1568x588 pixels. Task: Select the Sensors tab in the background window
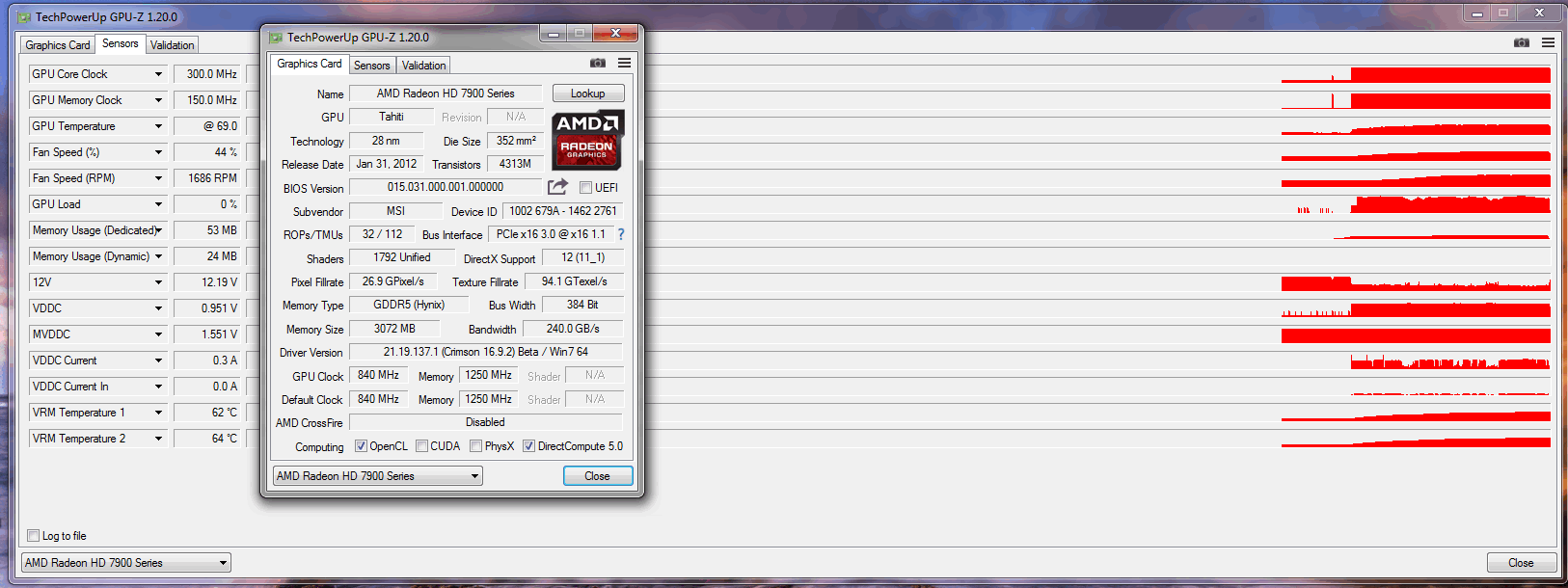pos(121,43)
